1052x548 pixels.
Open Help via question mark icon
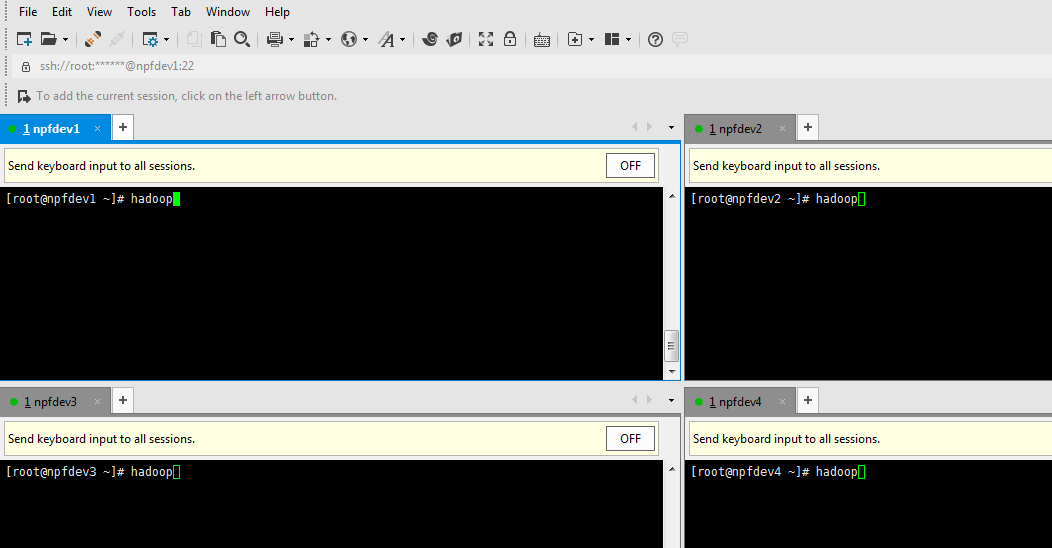coord(656,39)
